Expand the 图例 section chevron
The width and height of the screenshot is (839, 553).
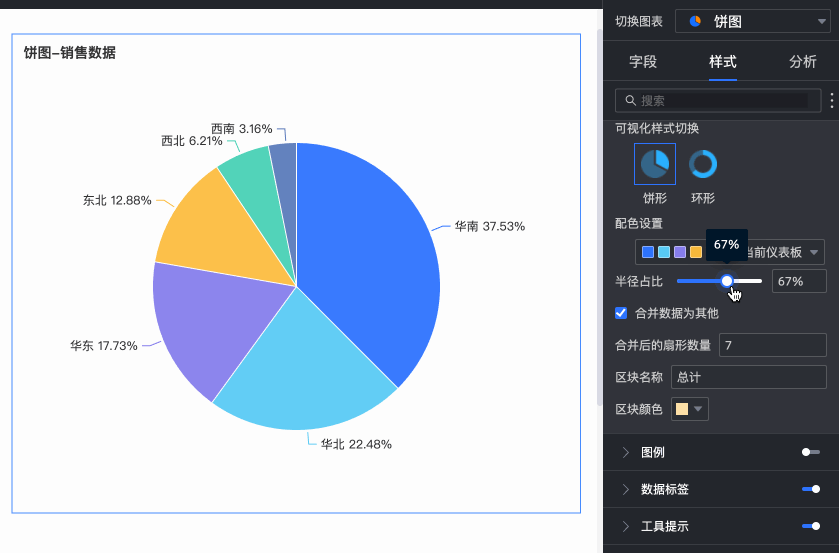(x=626, y=453)
